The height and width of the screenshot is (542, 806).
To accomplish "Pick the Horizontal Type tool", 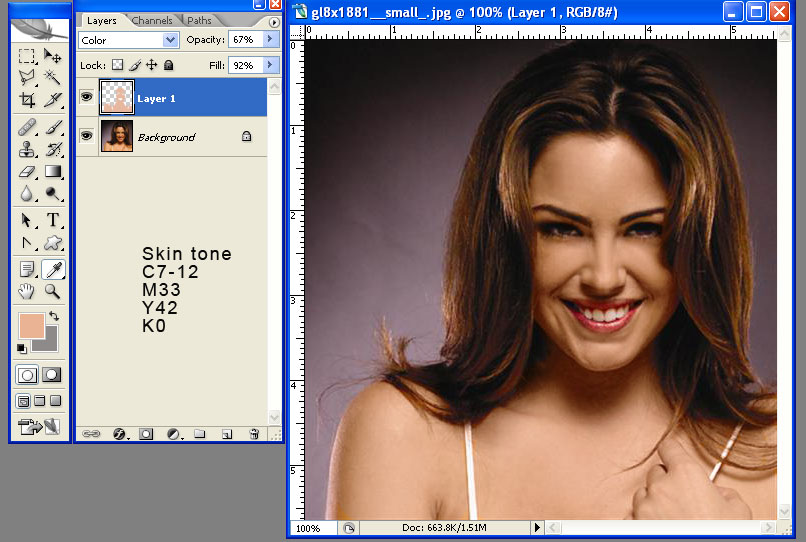I will pos(52,220).
